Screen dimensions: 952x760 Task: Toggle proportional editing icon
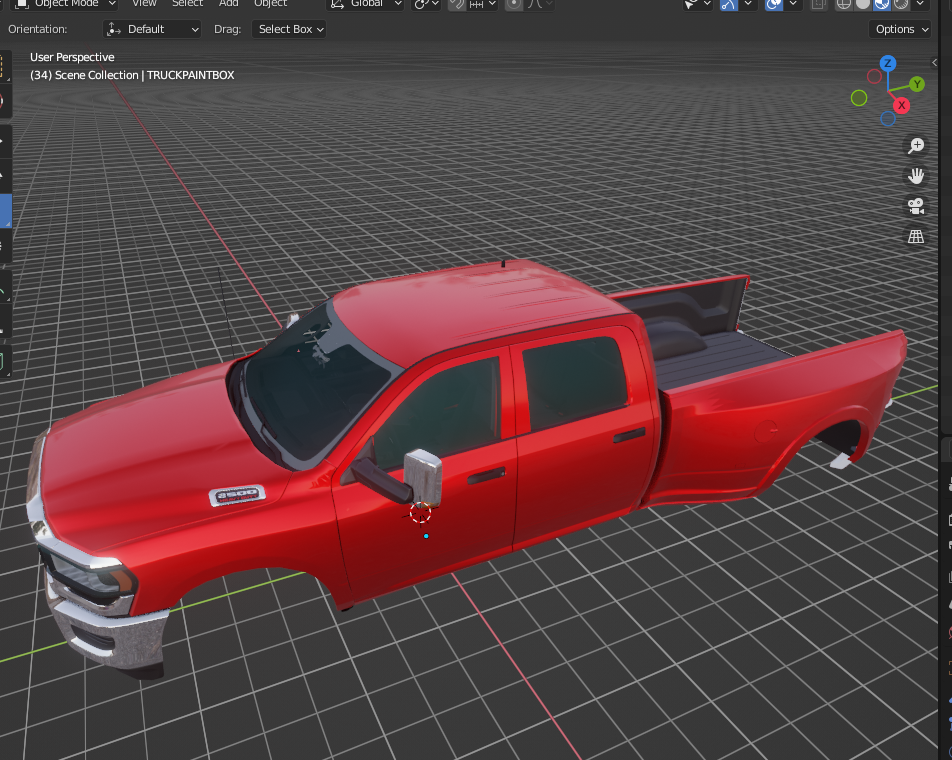point(514,4)
